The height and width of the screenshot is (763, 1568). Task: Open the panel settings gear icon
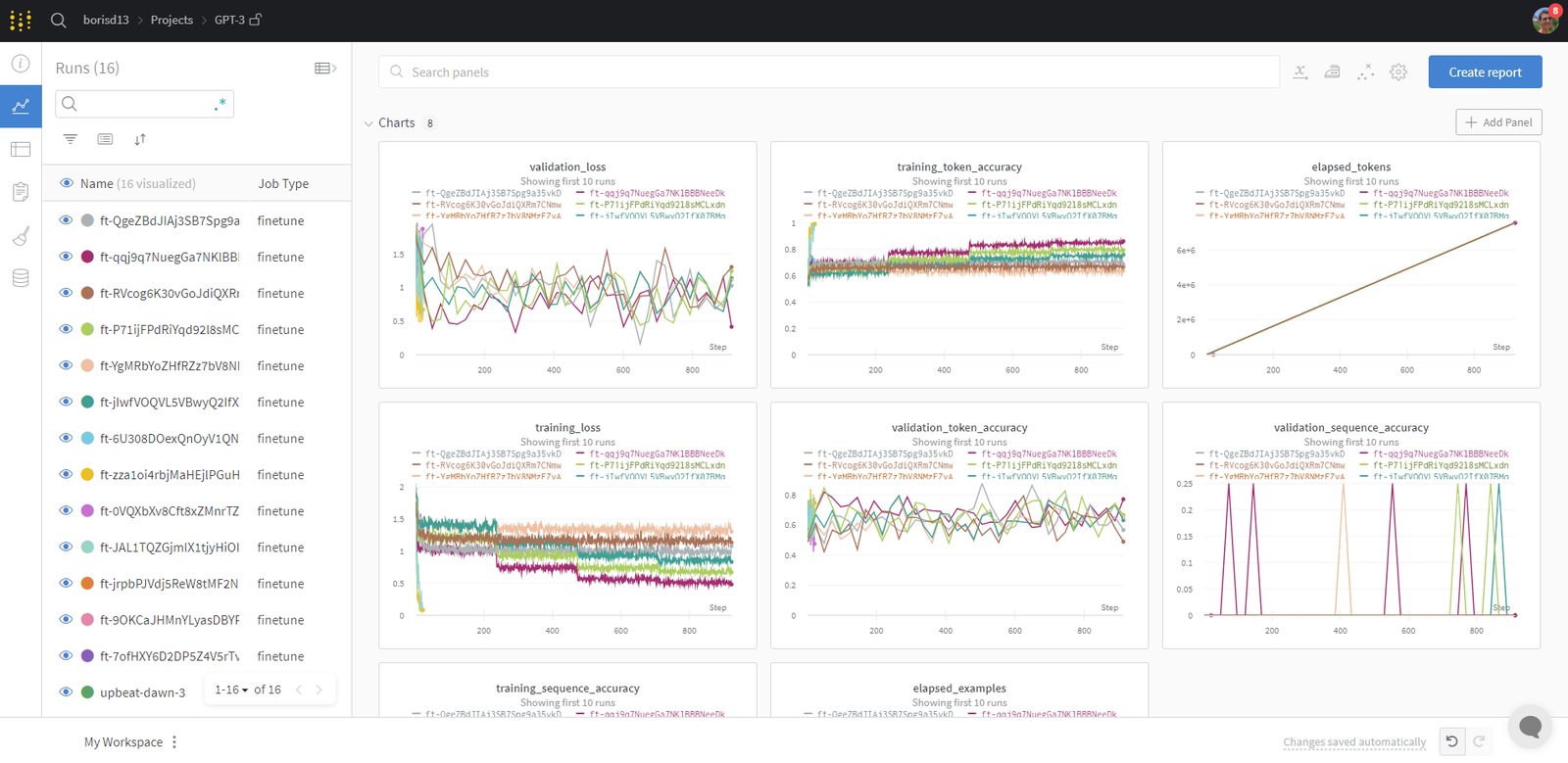(1398, 72)
